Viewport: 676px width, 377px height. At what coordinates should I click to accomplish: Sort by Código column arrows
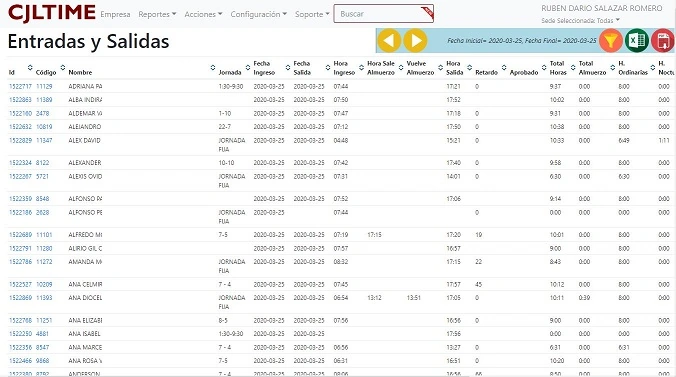[63, 67]
